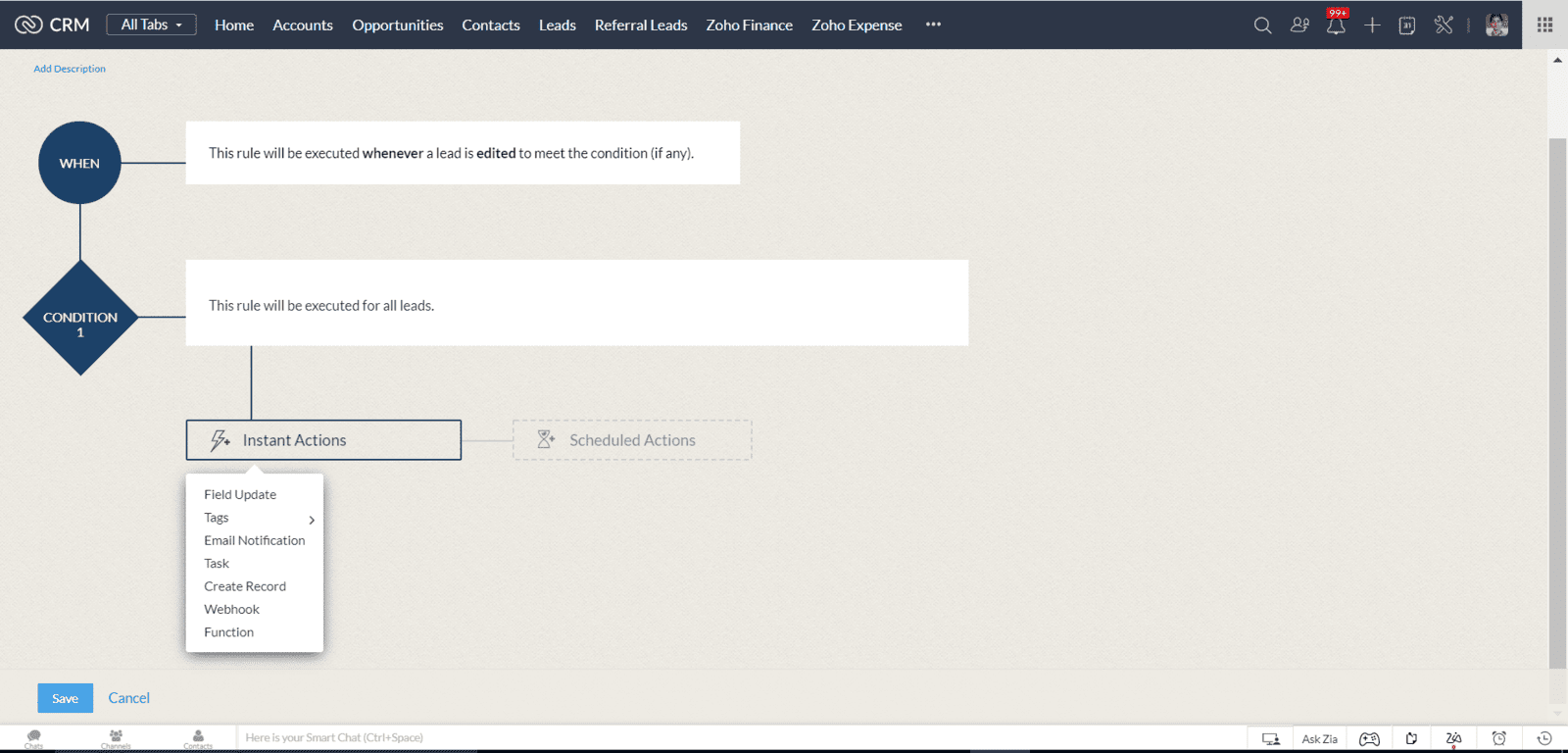Choose Webhook action
Screen dimensions: 1568x753
tap(232, 609)
